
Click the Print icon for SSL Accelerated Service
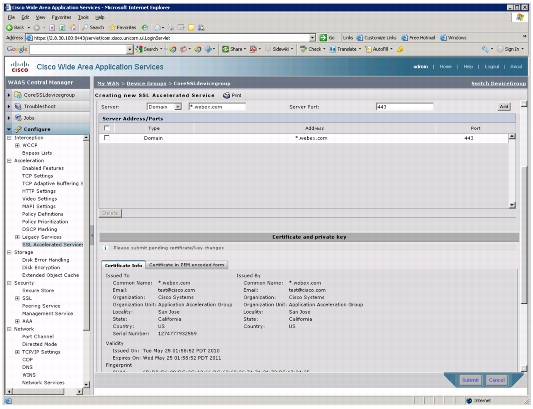[232, 96]
